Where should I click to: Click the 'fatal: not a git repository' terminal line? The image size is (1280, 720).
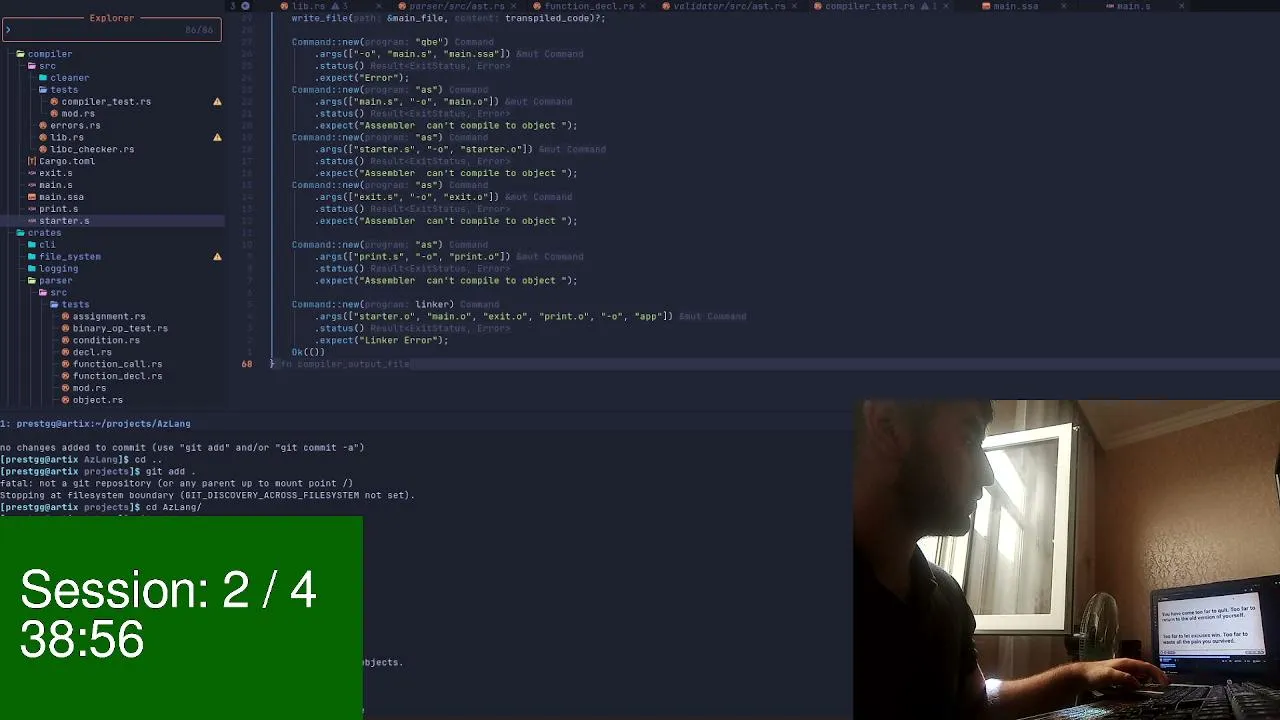pos(177,484)
